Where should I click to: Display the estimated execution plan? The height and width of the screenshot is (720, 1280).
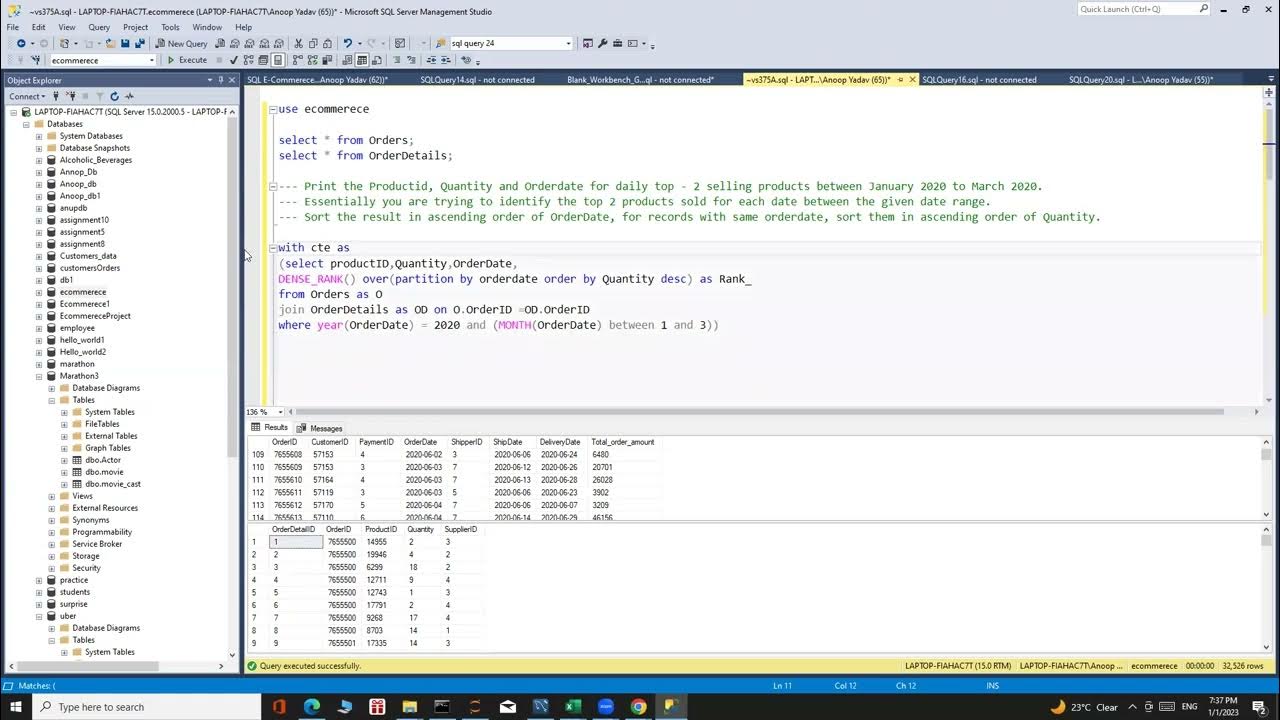pyautogui.click(x=248, y=60)
